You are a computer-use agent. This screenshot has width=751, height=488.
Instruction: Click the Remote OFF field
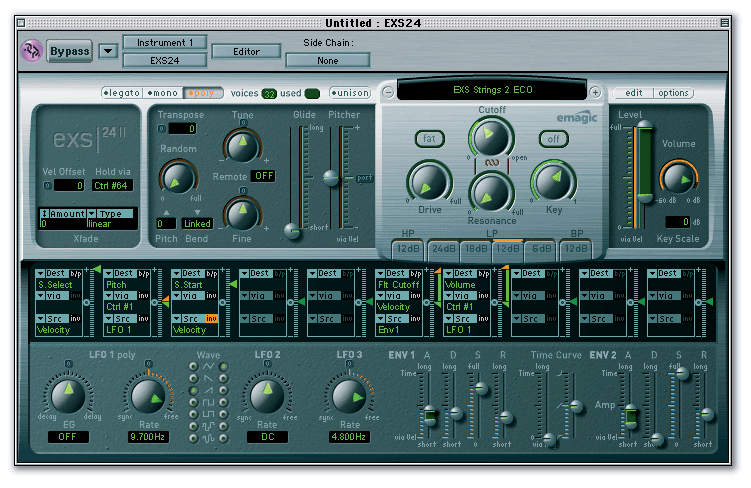(x=263, y=176)
